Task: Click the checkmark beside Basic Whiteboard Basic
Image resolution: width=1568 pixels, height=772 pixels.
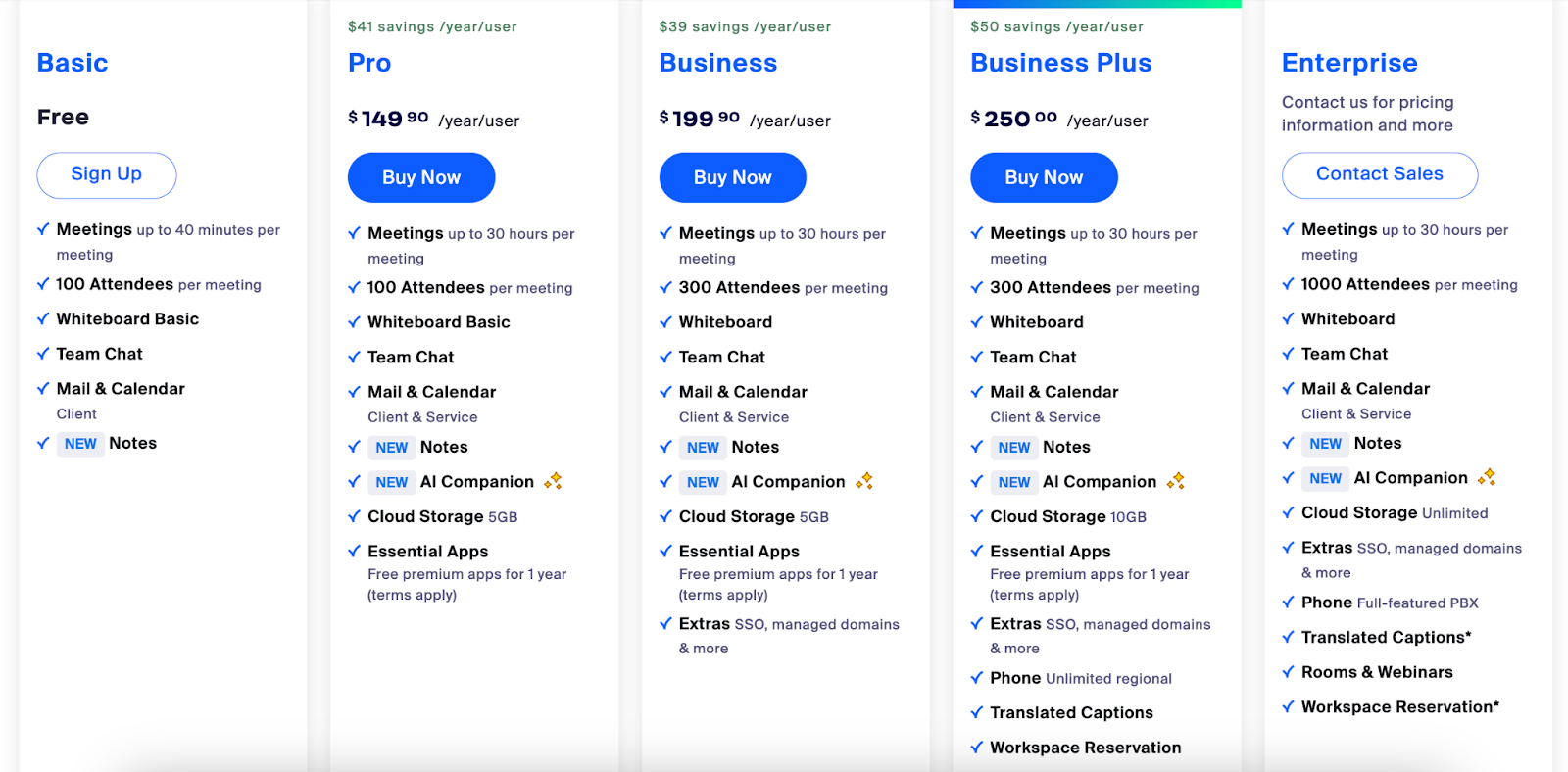Action: [43, 319]
